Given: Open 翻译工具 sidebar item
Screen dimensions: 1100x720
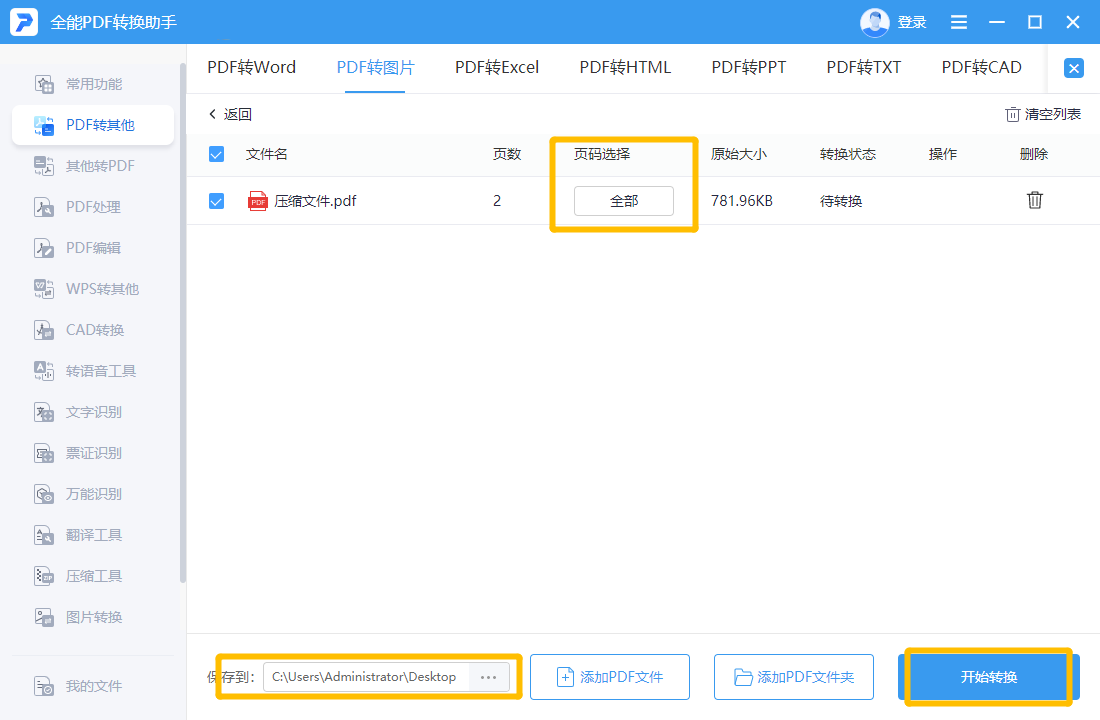Looking at the screenshot, I should (x=93, y=535).
